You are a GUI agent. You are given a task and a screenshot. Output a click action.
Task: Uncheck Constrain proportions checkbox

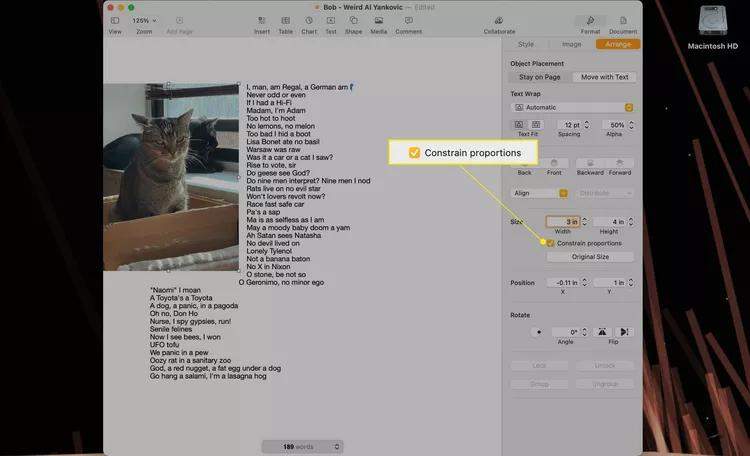coord(550,243)
